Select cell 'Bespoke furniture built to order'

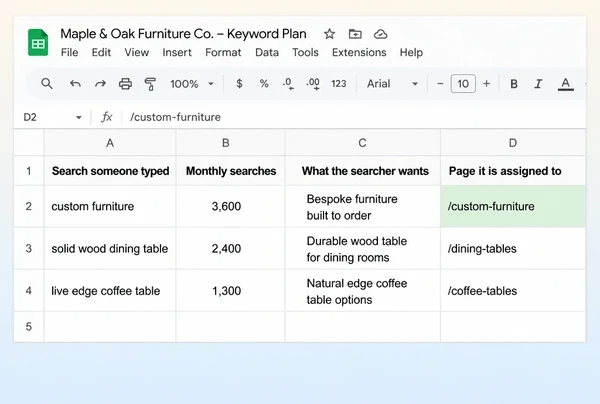point(362,206)
